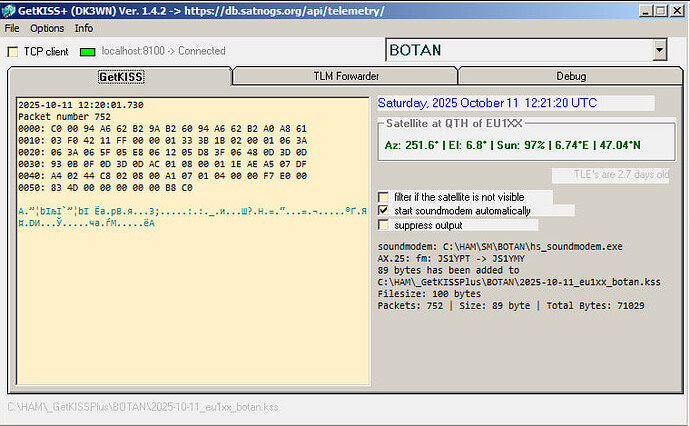Click the kss file path in status bar
690x426 pixels.
click(x=143, y=407)
